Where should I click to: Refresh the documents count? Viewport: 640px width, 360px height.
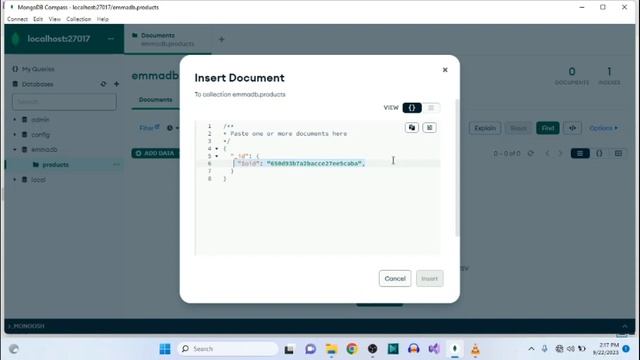point(531,153)
